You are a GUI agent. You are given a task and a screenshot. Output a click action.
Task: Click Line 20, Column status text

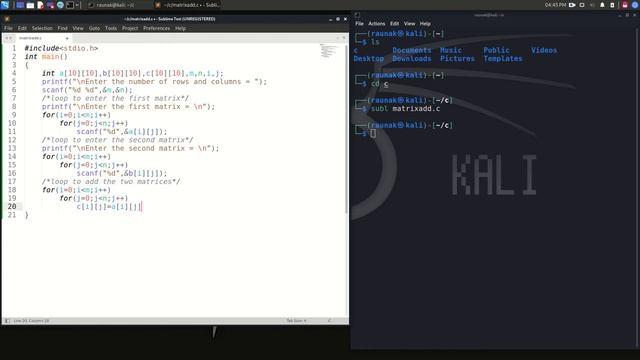(x=31, y=321)
